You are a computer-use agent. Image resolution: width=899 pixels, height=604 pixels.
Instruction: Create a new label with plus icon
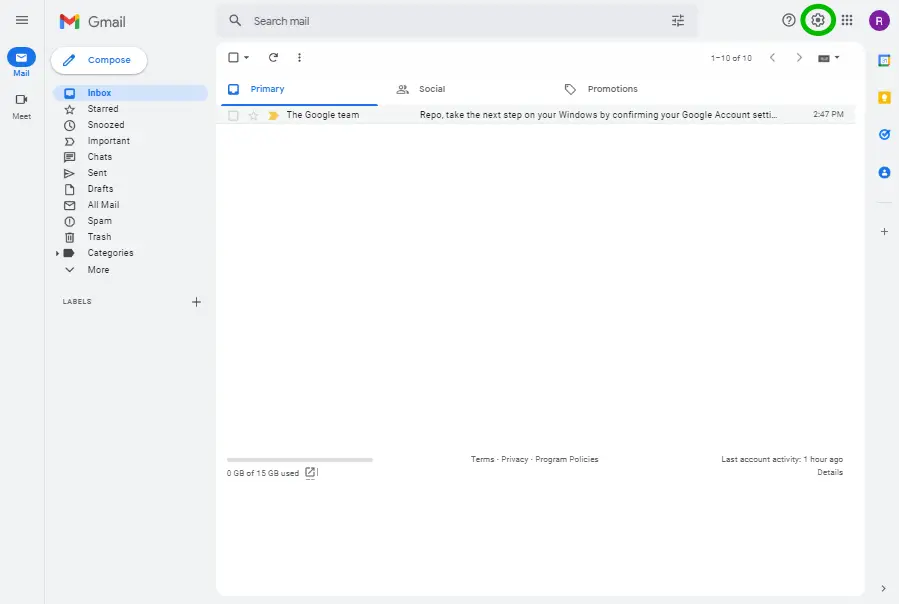click(196, 302)
